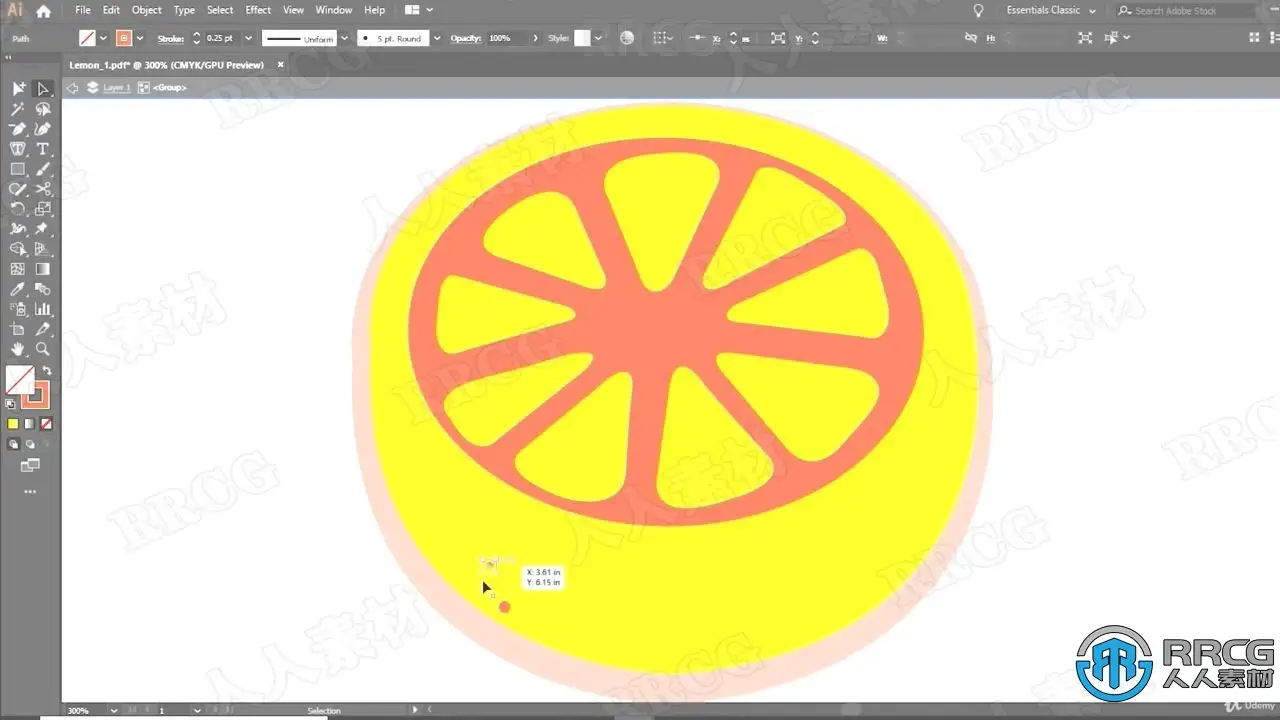Open the Window menu
Screen dimensions: 1280x720
coord(333,10)
